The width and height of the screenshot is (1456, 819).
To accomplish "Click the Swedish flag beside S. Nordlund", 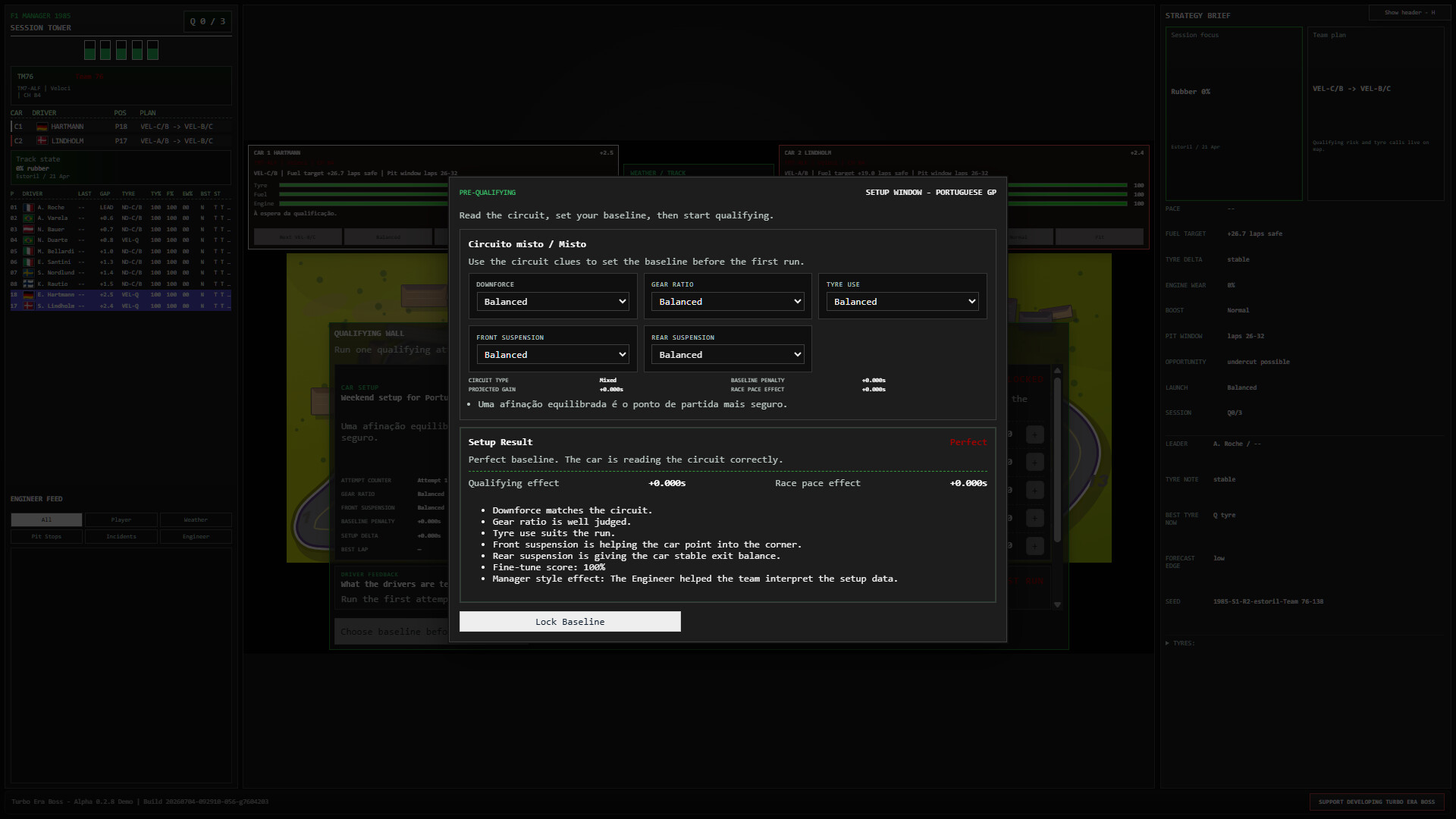I will pyautogui.click(x=28, y=273).
